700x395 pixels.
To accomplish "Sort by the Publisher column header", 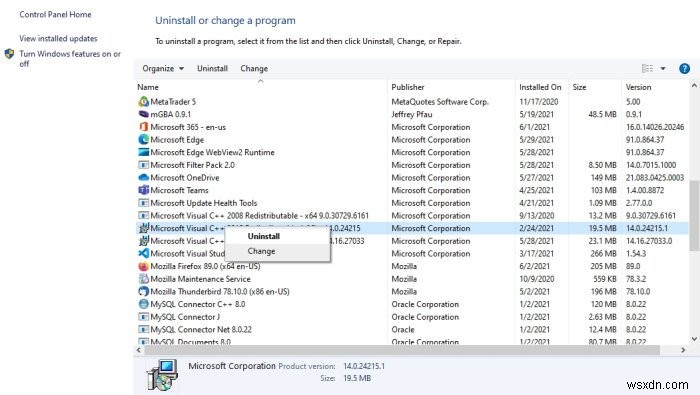I will coord(408,87).
